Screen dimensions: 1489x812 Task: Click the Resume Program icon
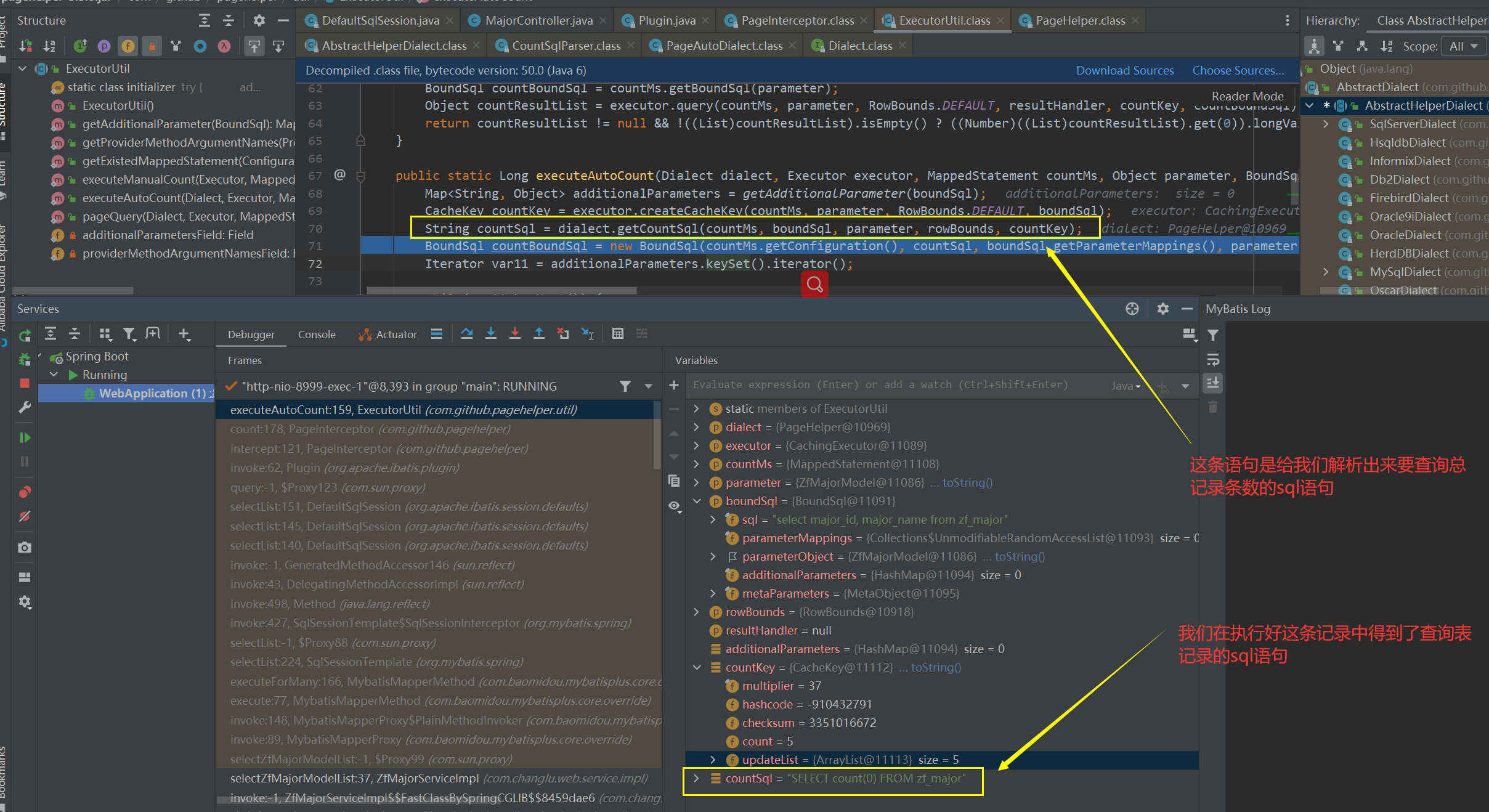pos(25,437)
